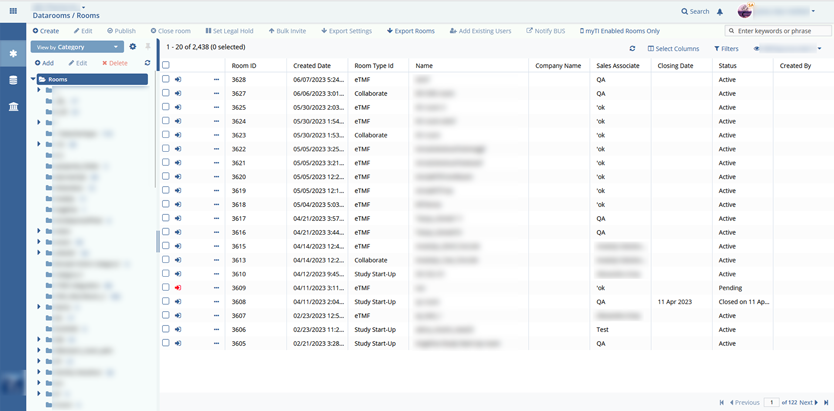
Task: Enter room 3628 using its arrow icon
Action: click(x=178, y=79)
